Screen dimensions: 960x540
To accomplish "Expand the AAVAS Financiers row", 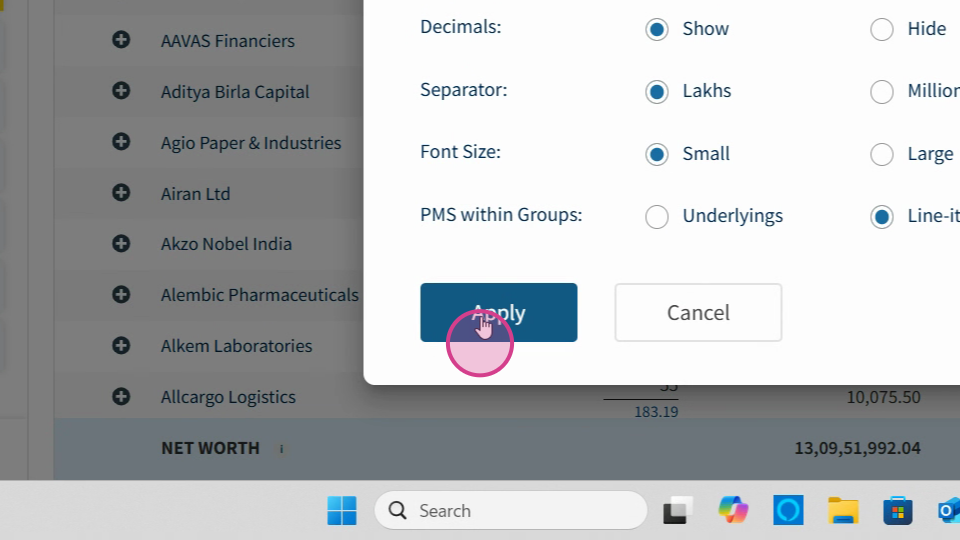I will coord(121,40).
